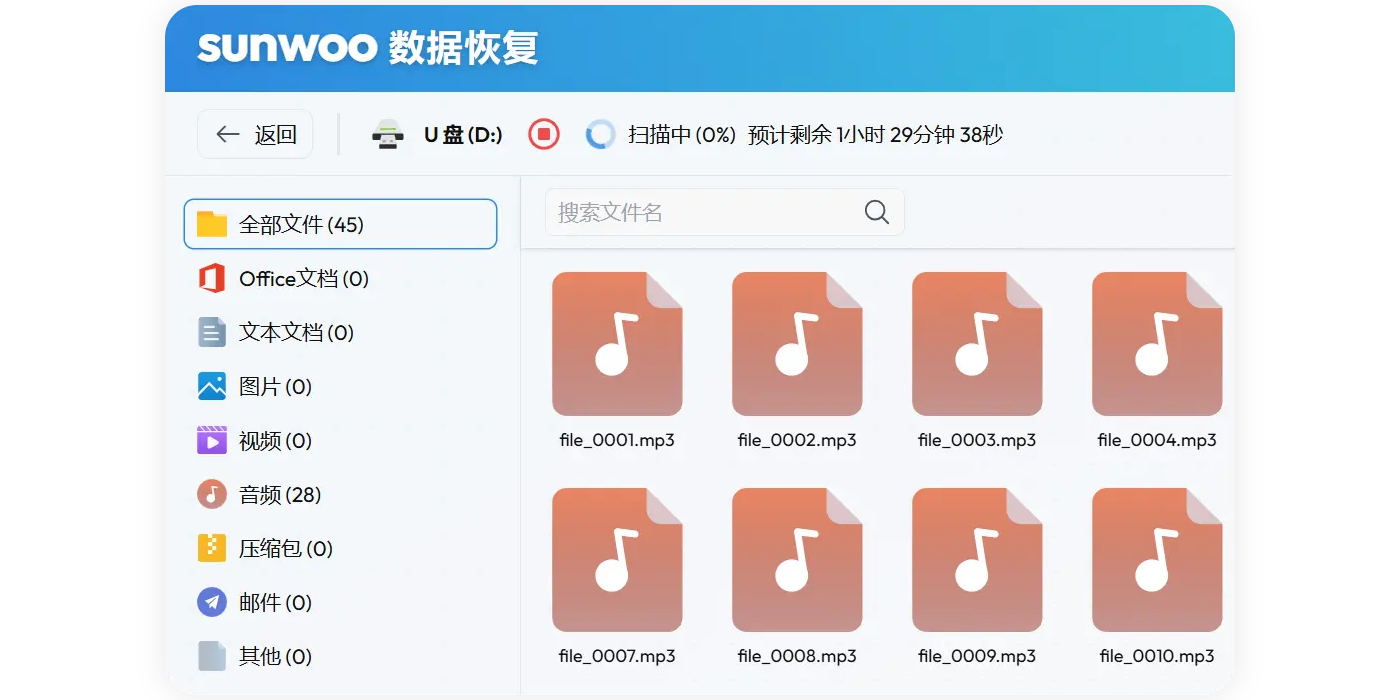Click the SUNWOO 数据恢复 logo
The image size is (1400, 700).
click(368, 47)
